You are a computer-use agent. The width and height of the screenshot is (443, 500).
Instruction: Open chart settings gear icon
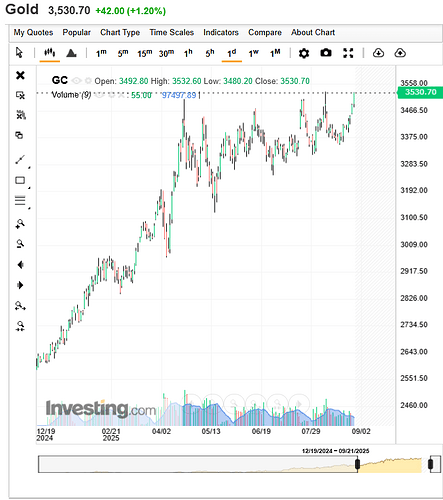coord(304,53)
